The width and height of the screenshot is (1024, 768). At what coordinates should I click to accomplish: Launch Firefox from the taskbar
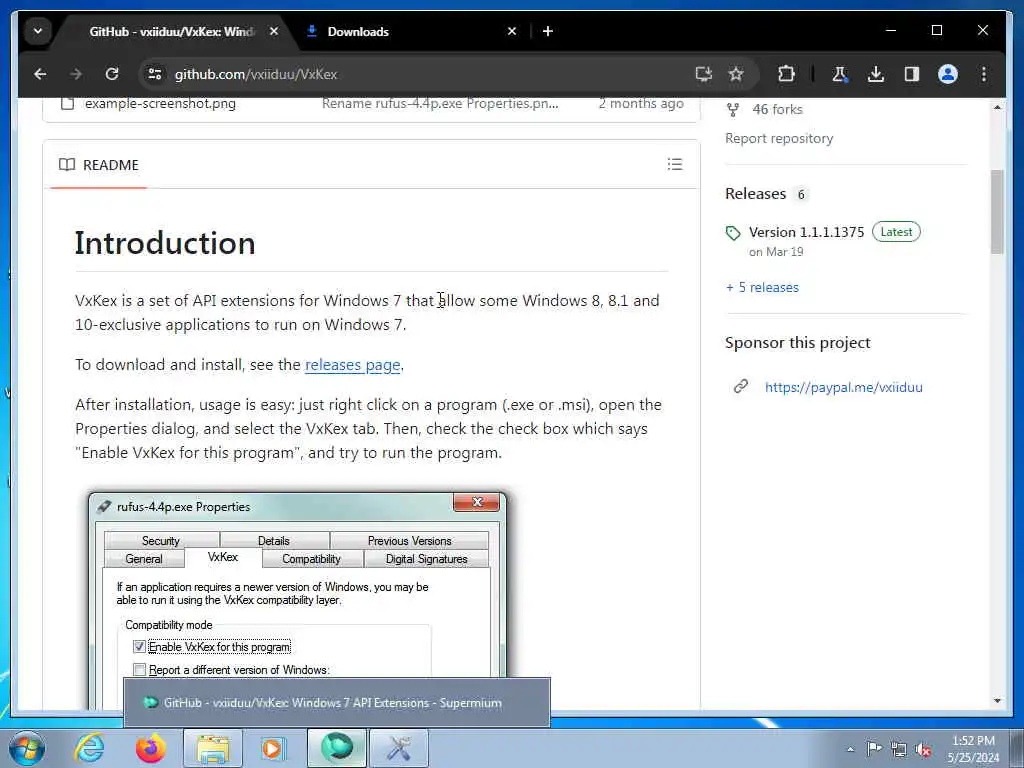tap(150, 748)
